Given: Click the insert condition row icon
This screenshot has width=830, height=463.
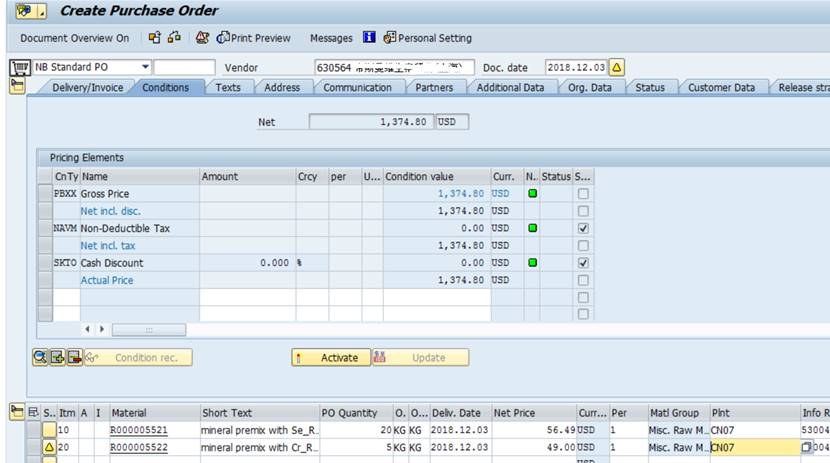Looking at the screenshot, I should 57,357.
